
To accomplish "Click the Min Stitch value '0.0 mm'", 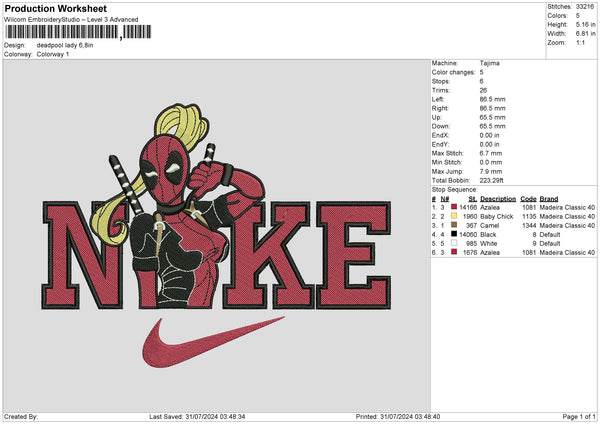I will point(491,162).
